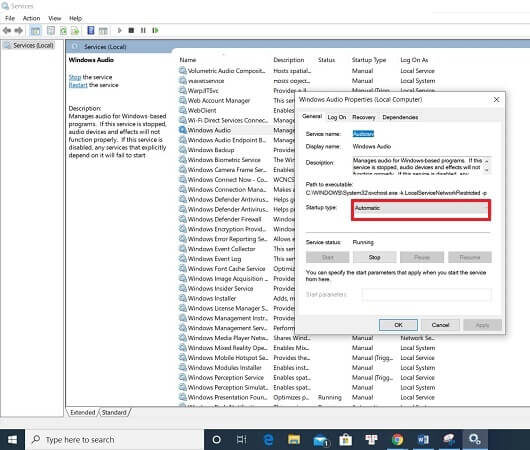Select Windows Modules Installer service

coord(224,368)
